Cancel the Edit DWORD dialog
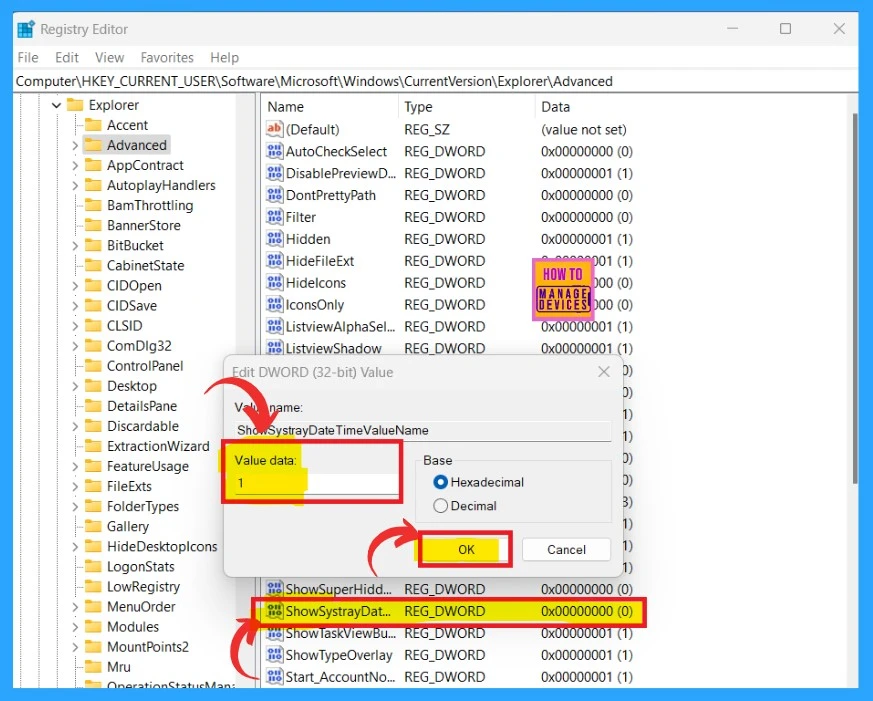 (566, 550)
